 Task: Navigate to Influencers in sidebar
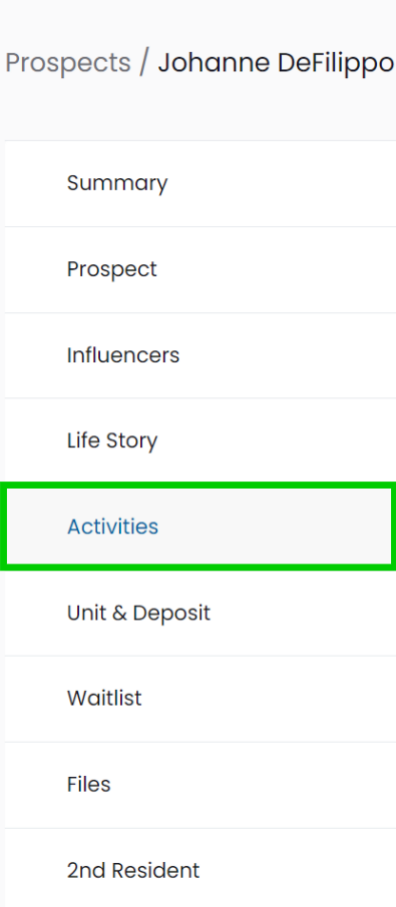(x=200, y=355)
